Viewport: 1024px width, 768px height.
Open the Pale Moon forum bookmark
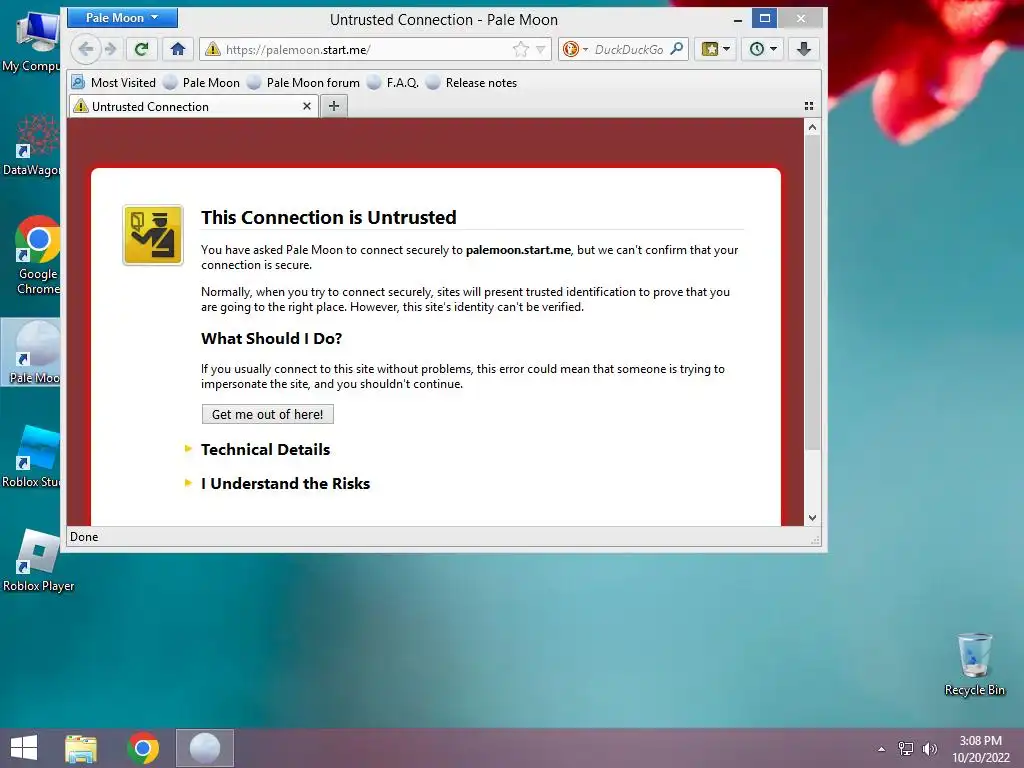304,82
